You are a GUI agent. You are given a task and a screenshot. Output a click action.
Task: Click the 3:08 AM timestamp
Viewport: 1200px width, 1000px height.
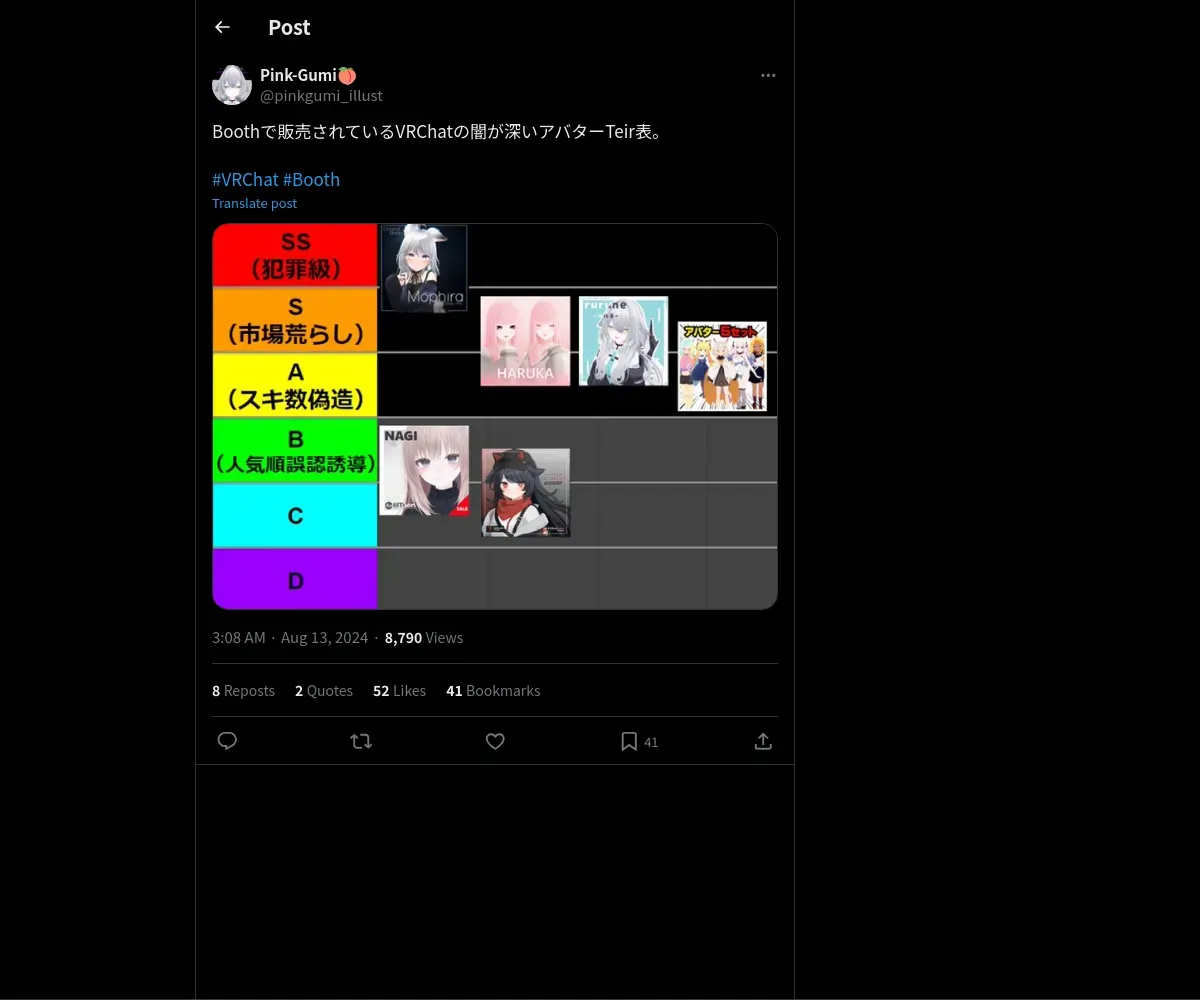pos(239,638)
